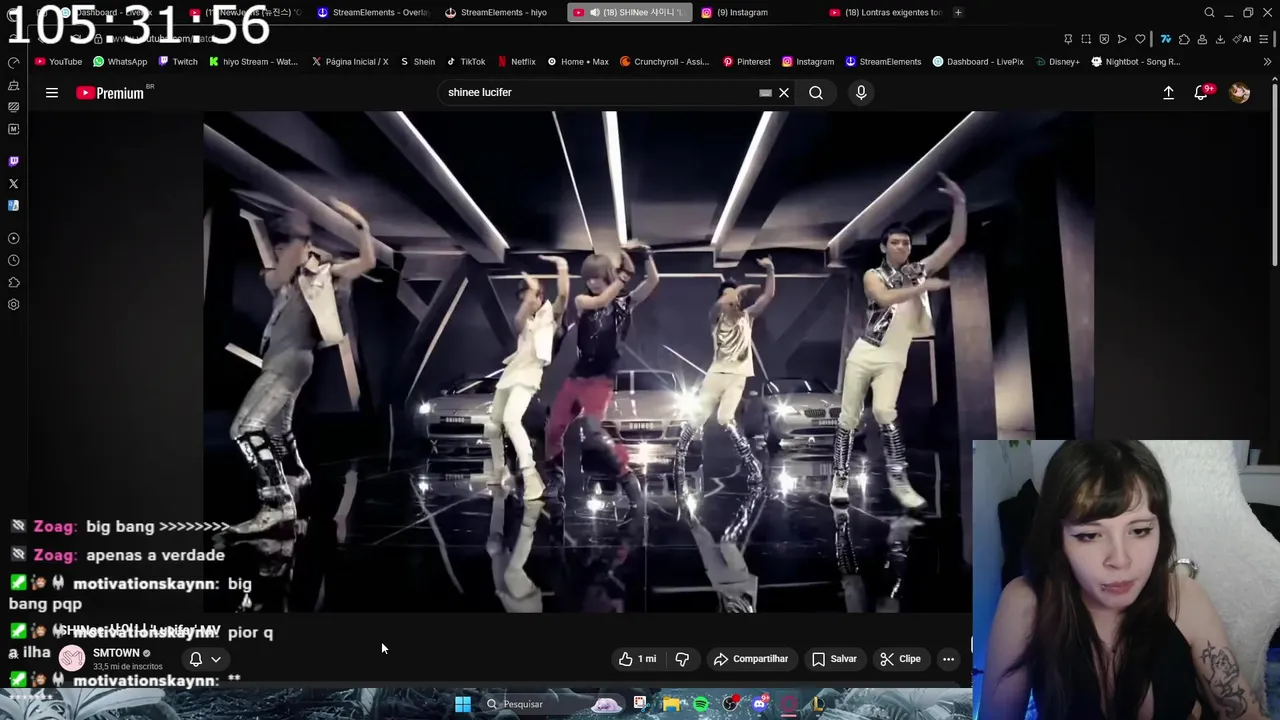Open sidebar settings gear icon
Image resolution: width=1280 pixels, height=720 pixels.
(13, 305)
